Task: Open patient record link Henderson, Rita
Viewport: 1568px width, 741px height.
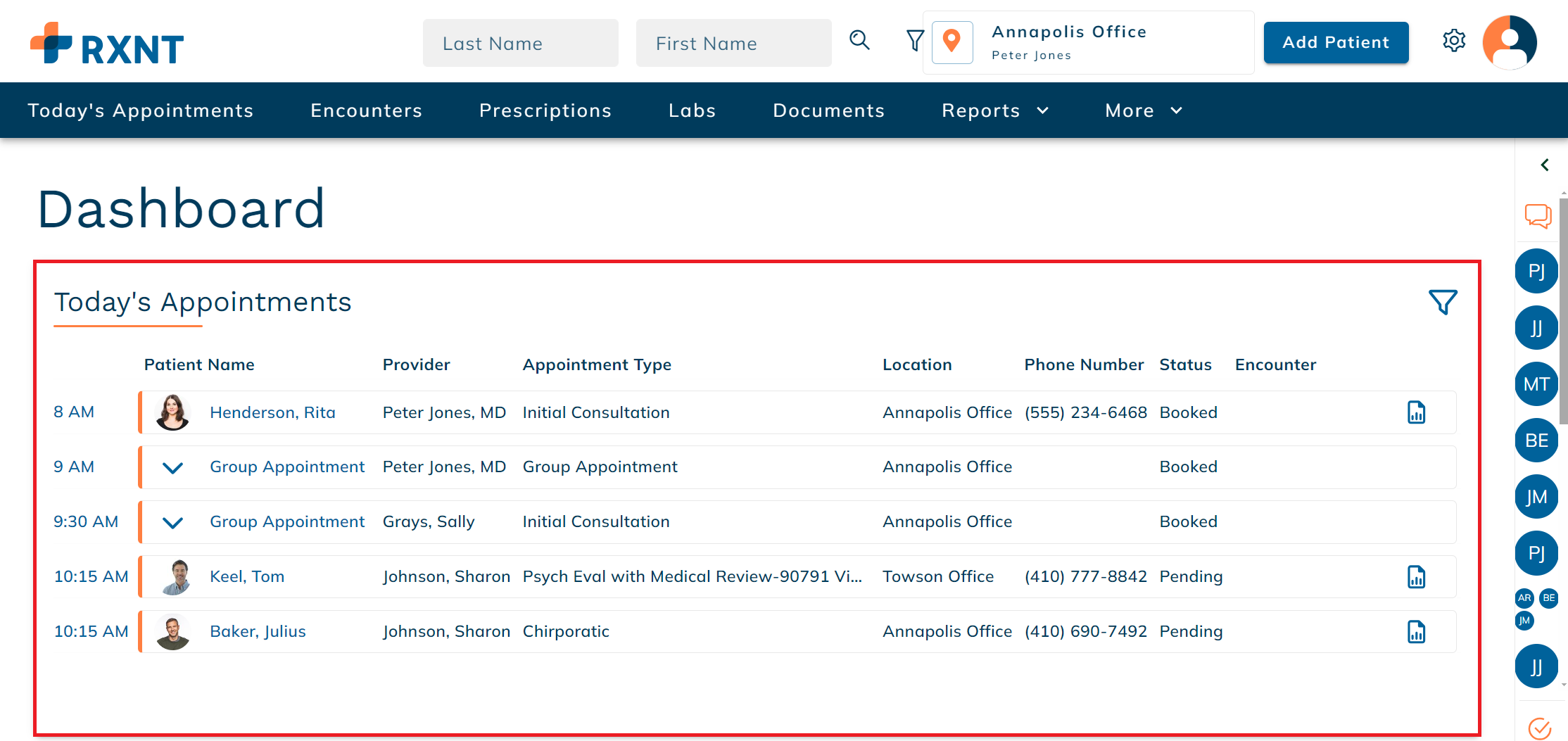Action: pyautogui.click(x=272, y=412)
